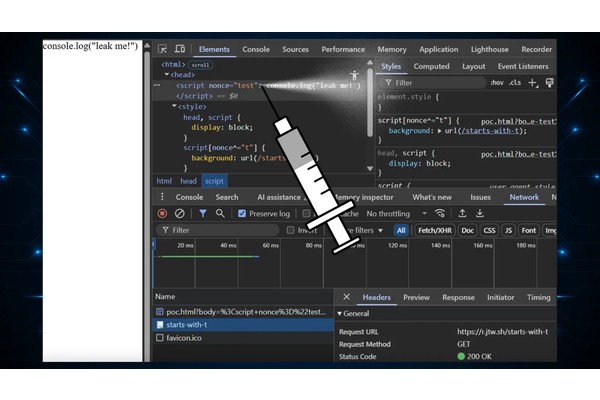Open the What's new tab
This screenshot has width=600, height=400.
coord(432,197)
